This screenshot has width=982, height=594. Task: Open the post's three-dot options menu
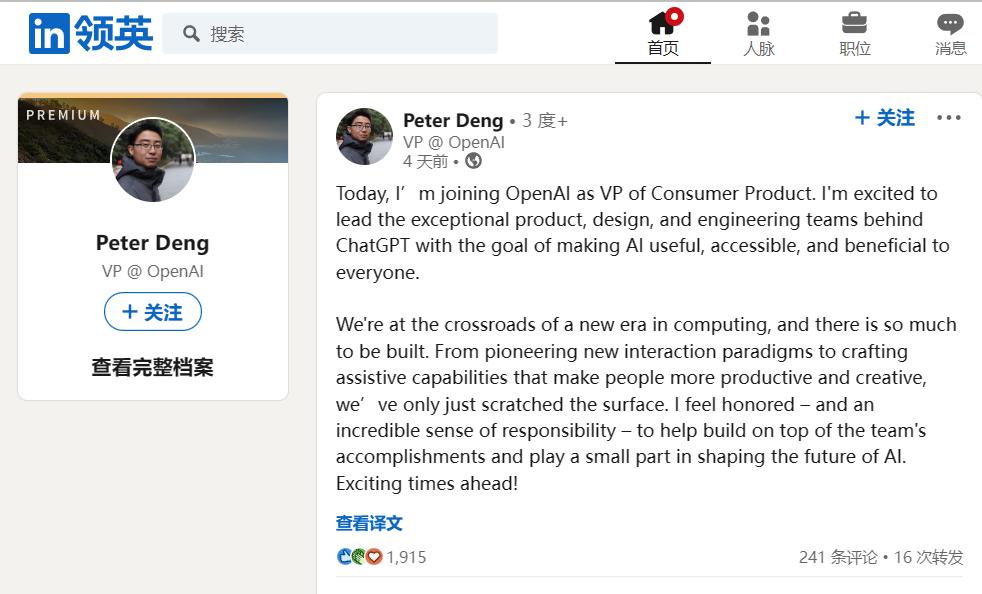(x=949, y=117)
